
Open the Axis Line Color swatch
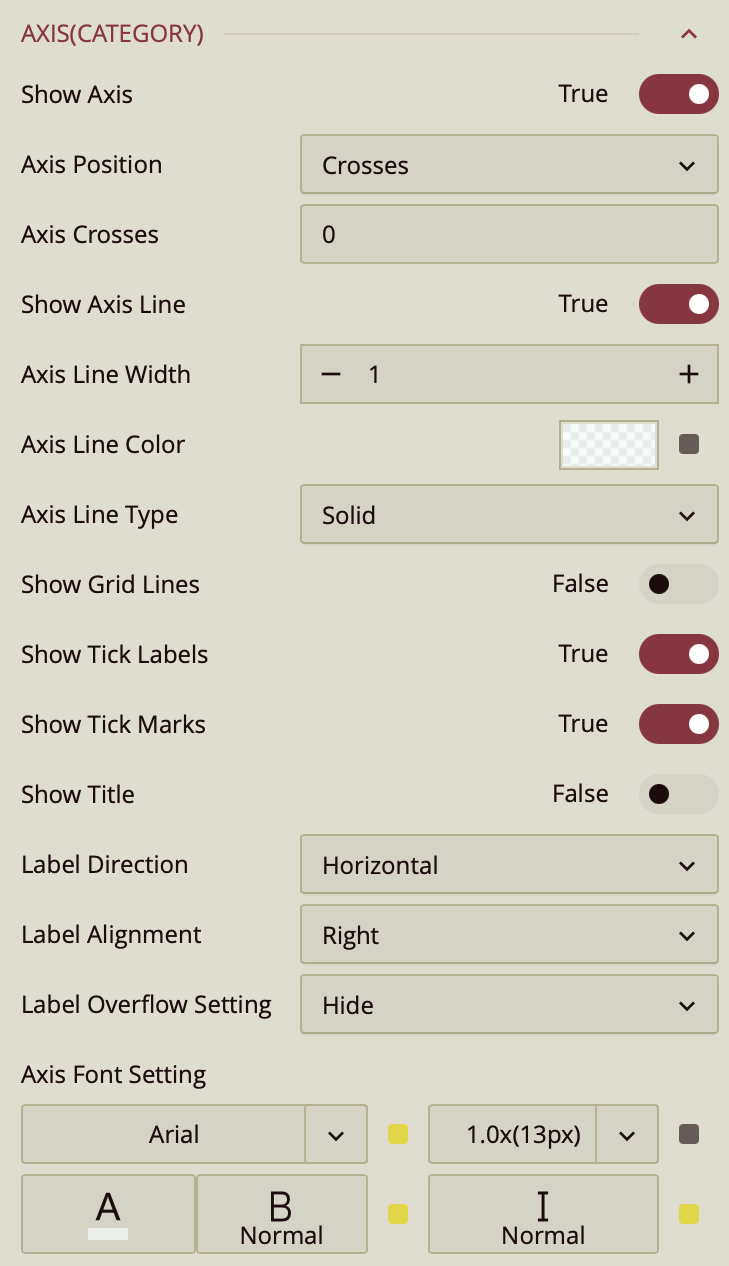tap(608, 445)
